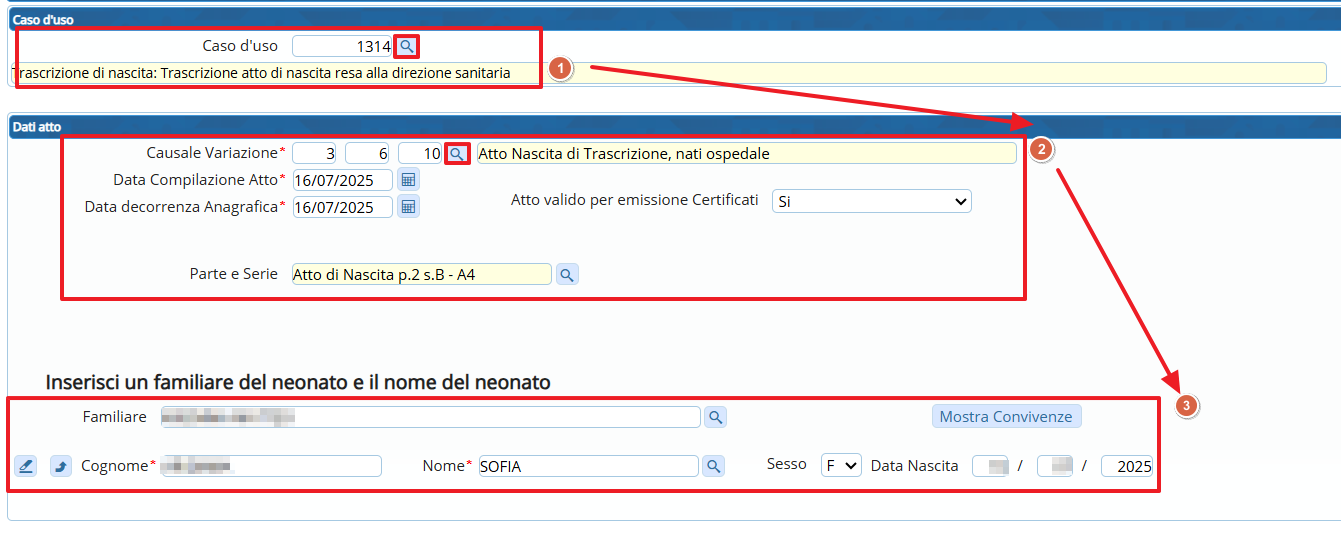Click the Nome field containing SOFIA
Image resolution: width=1341 pixels, height=558 pixels.
tap(588, 466)
